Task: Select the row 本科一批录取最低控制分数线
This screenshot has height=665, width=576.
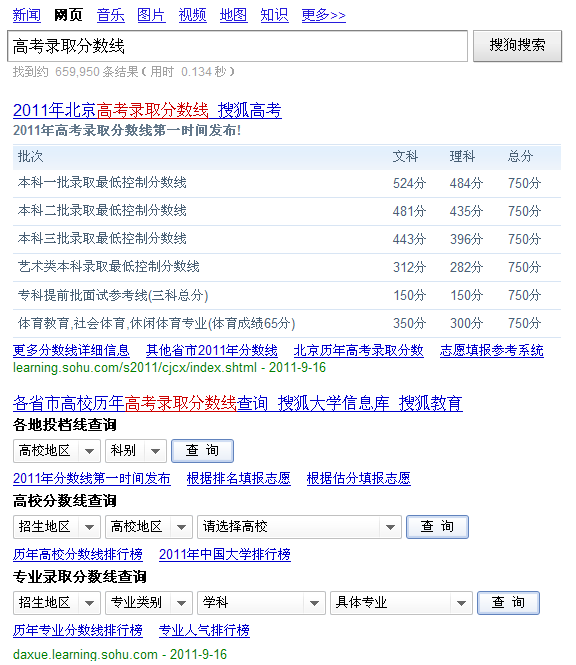Action: coord(287,183)
